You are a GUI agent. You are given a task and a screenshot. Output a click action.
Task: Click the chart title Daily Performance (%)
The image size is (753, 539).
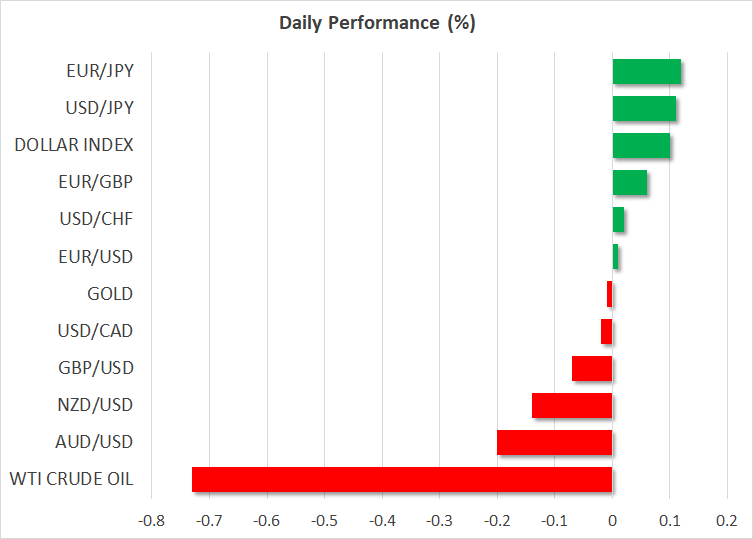click(376, 23)
